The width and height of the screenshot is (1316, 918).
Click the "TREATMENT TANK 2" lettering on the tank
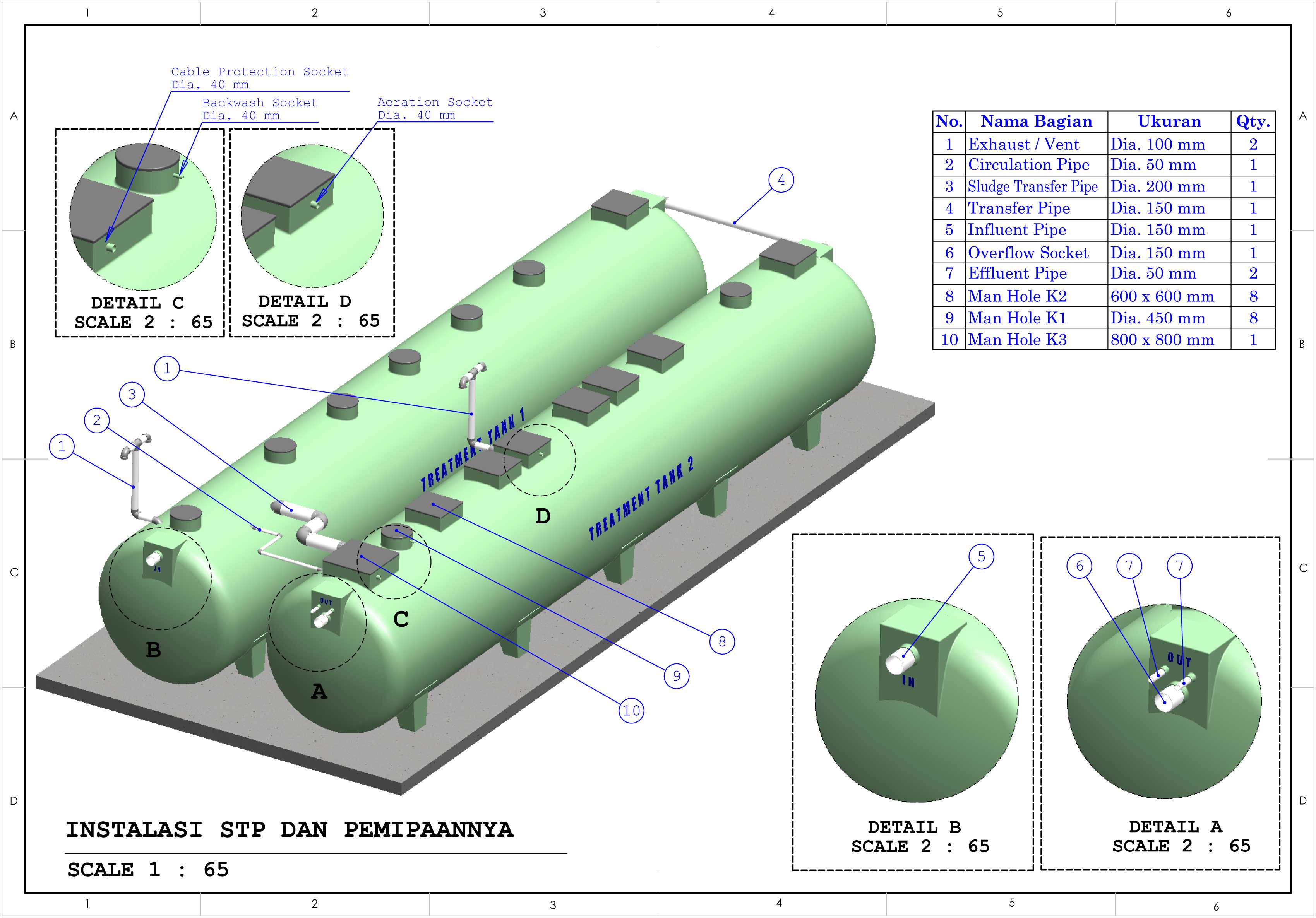point(642,499)
